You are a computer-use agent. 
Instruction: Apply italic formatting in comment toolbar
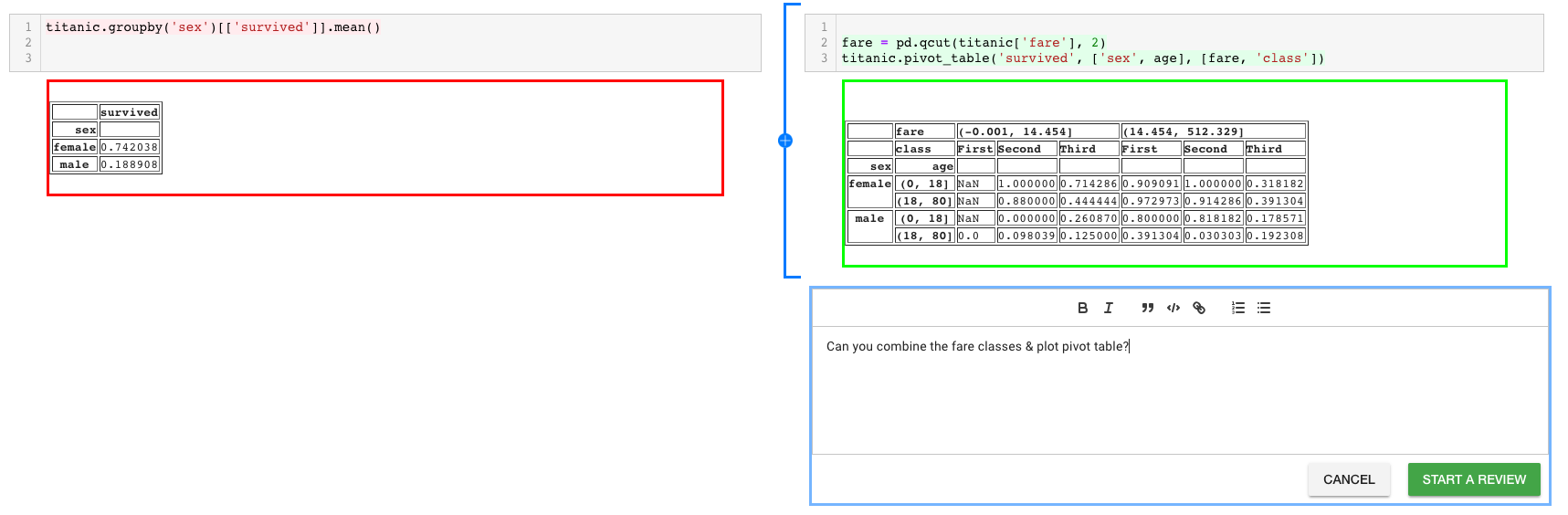click(1108, 308)
